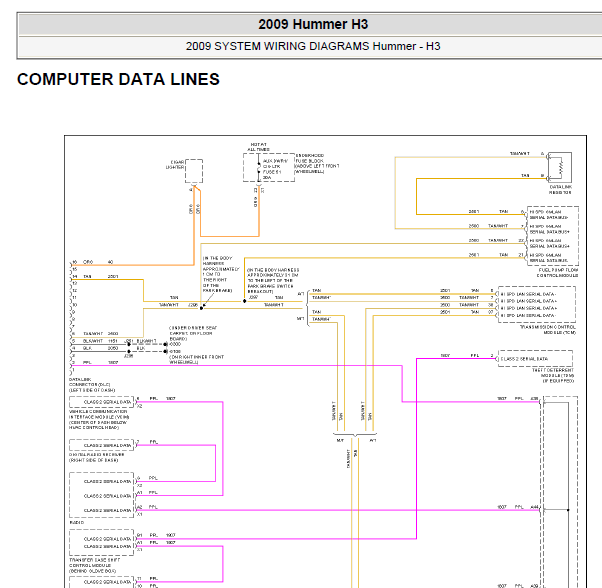This screenshot has width=602, height=588.
Task: Click the "CLASS 2 SERIAL DATA" box of Digital Radio Receiver
Action: pos(101,445)
